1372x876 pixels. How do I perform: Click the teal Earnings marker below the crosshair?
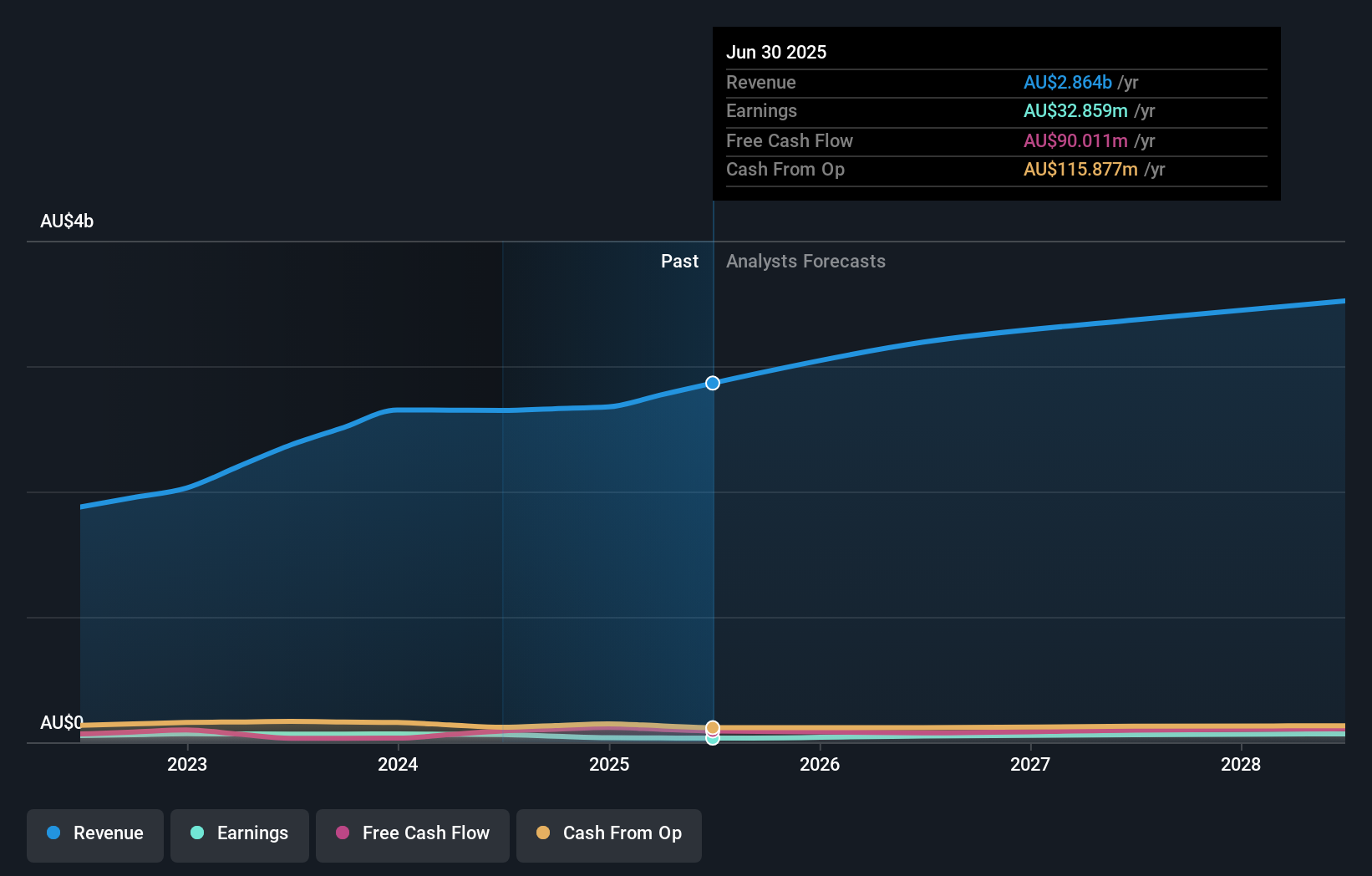[712, 741]
